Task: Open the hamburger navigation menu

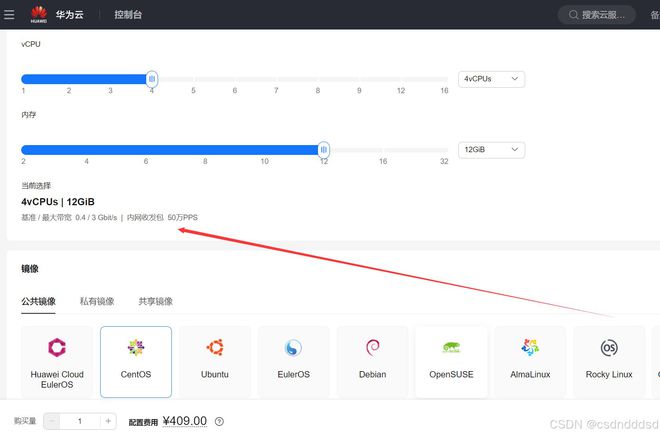Action: pos(9,14)
